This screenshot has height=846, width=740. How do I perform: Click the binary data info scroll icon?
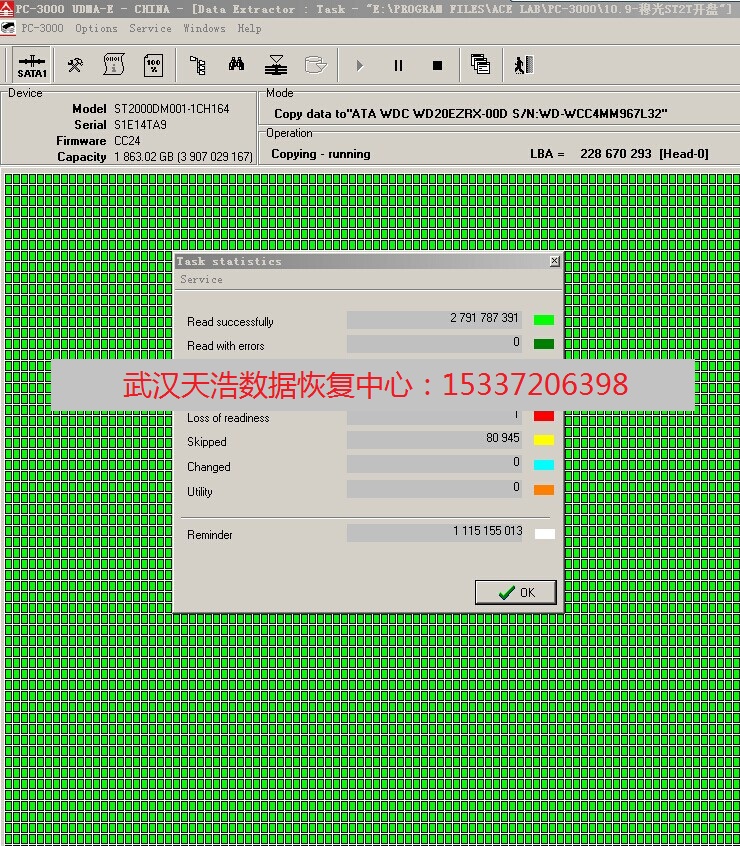(114, 66)
